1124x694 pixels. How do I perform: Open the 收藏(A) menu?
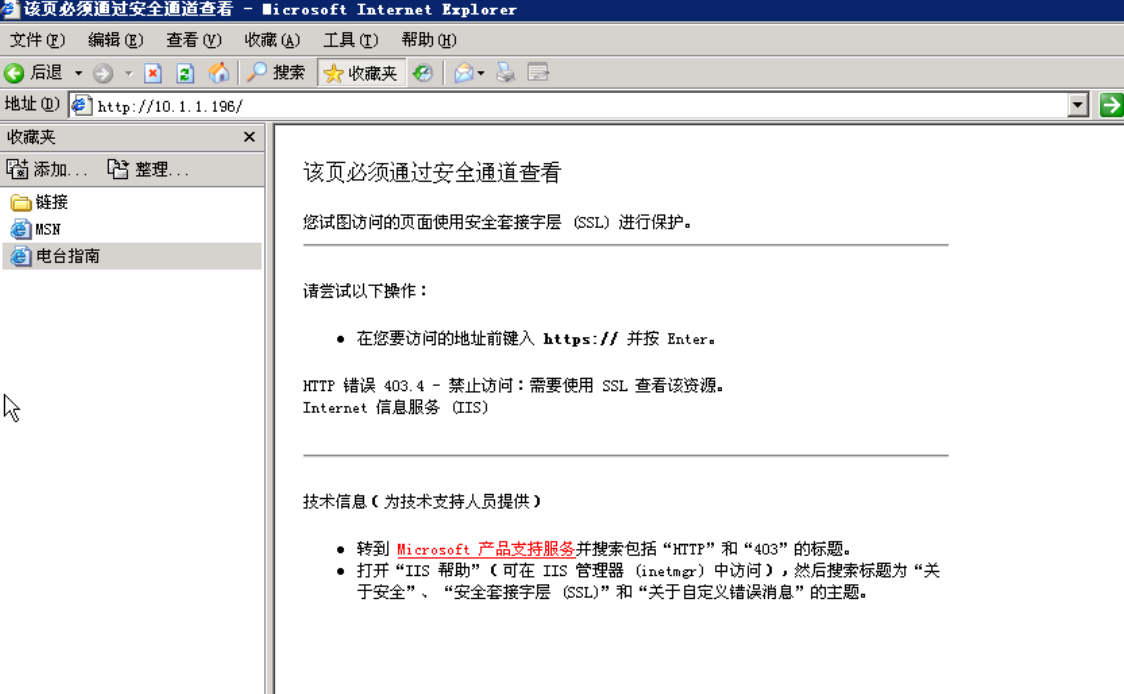pyautogui.click(x=272, y=40)
